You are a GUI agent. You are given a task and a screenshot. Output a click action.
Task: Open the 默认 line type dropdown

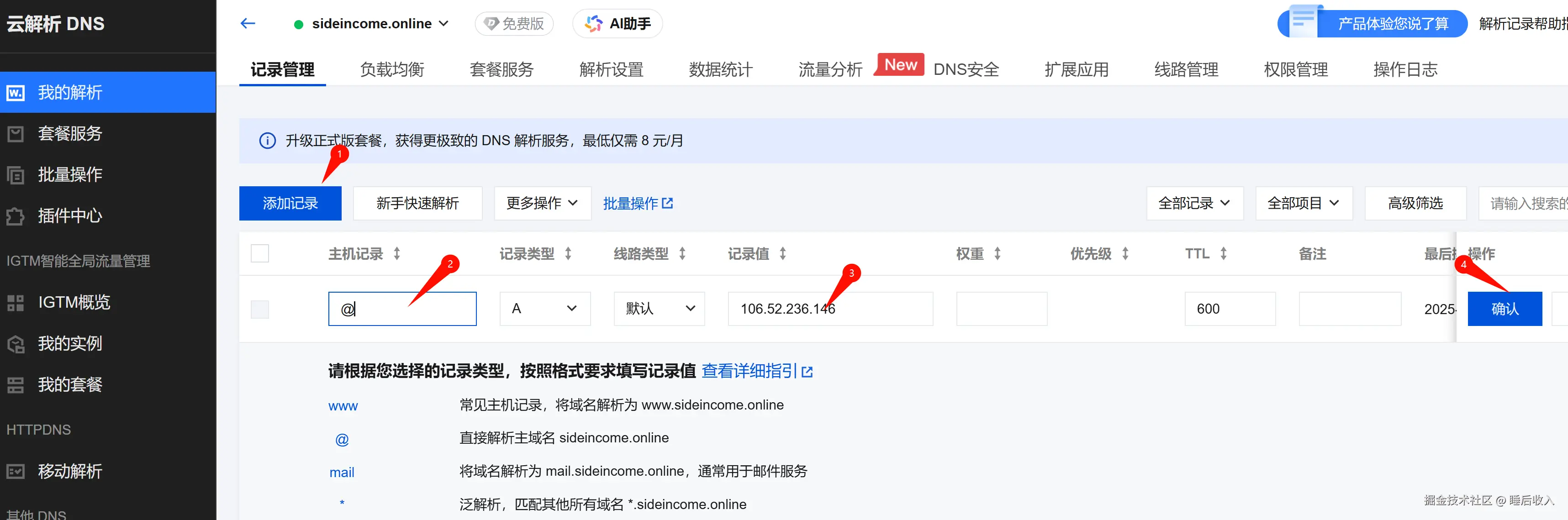[x=659, y=309]
